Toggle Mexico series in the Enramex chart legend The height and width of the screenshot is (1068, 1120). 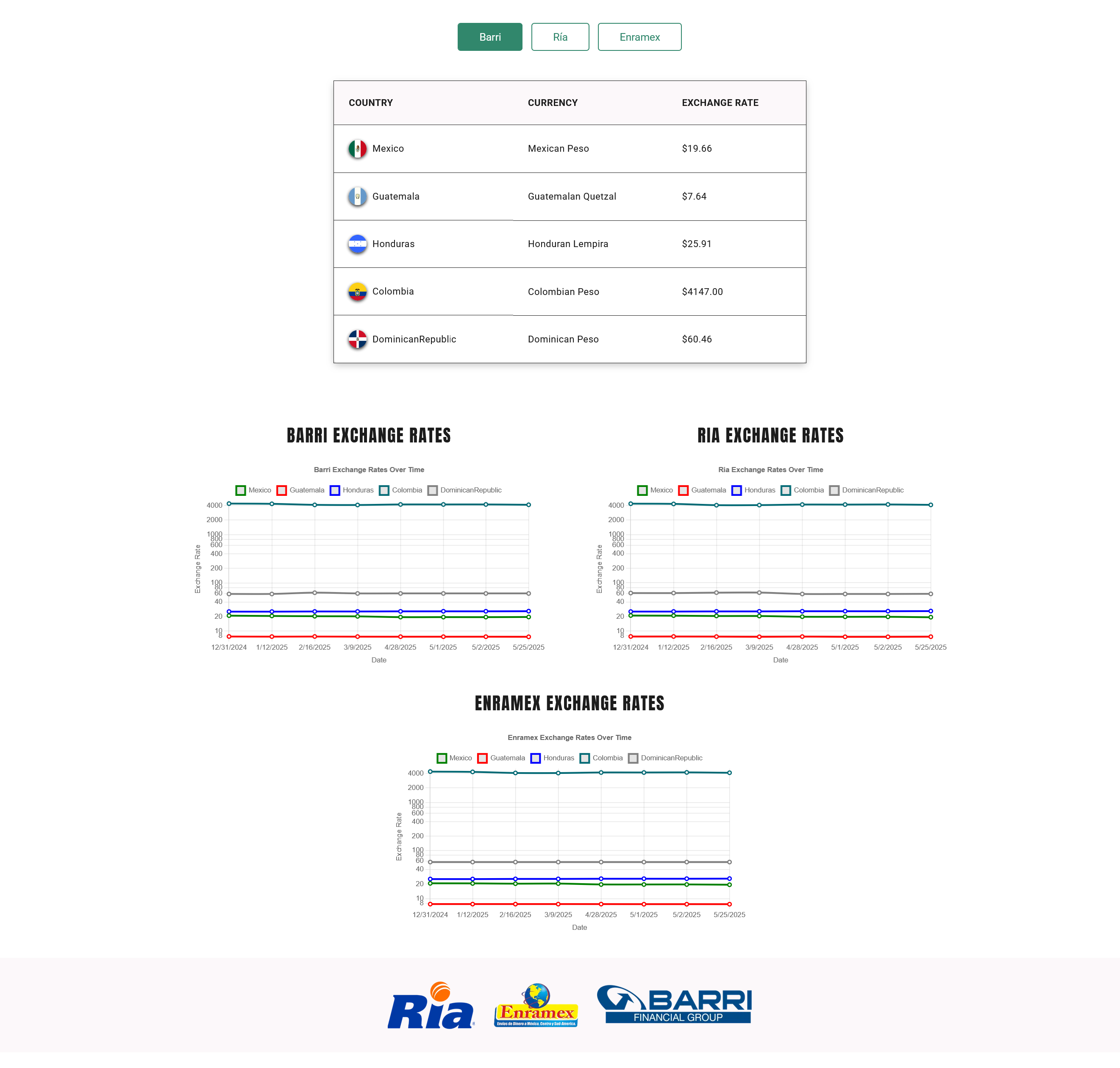tap(454, 758)
